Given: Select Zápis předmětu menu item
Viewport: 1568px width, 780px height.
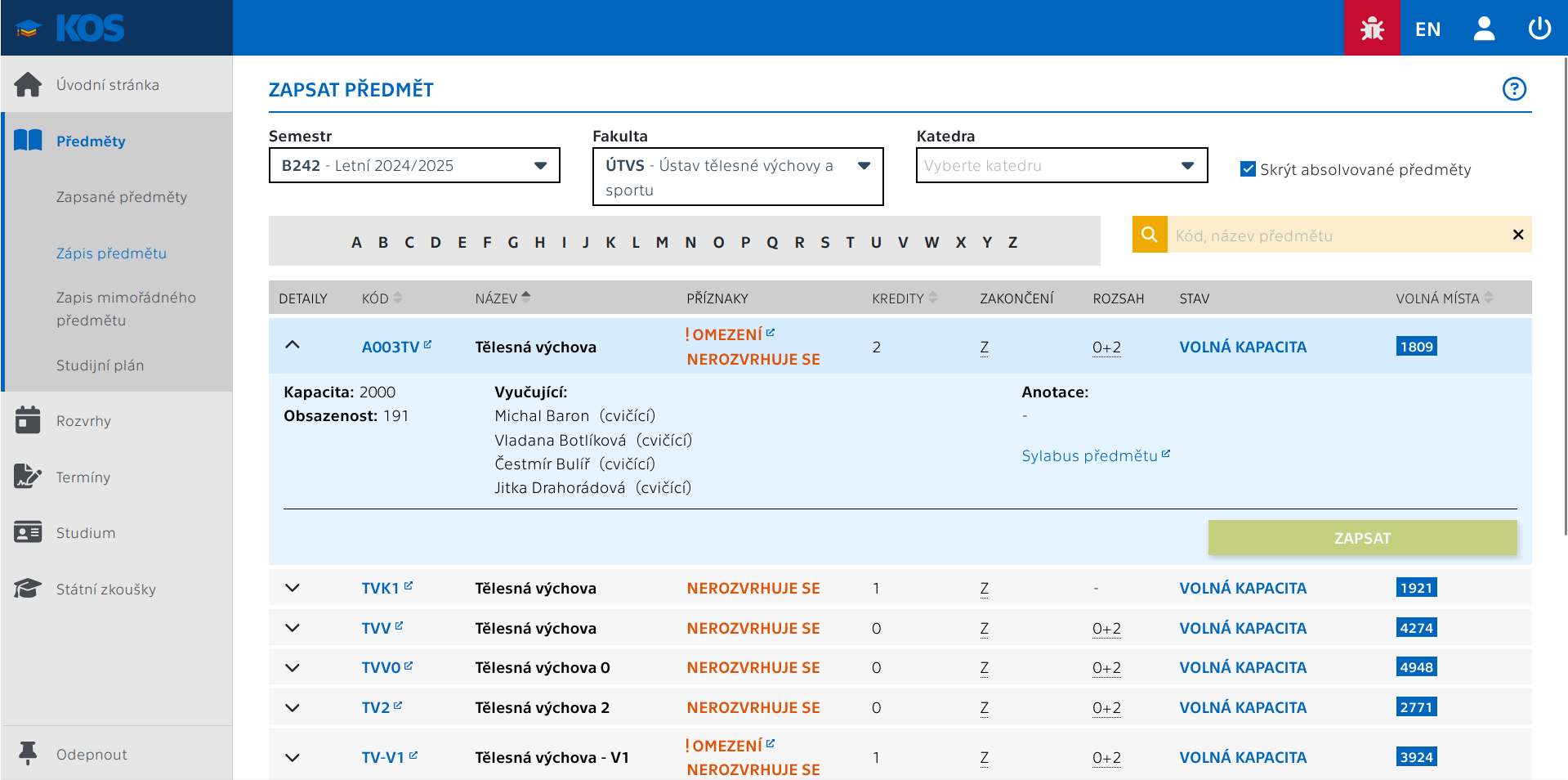Looking at the screenshot, I should pos(111,253).
